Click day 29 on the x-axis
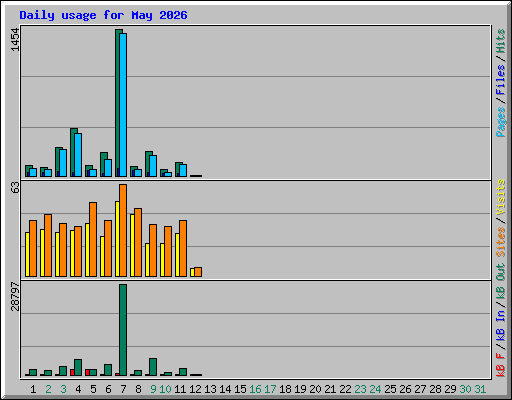The height and width of the screenshot is (400, 512). click(x=450, y=389)
